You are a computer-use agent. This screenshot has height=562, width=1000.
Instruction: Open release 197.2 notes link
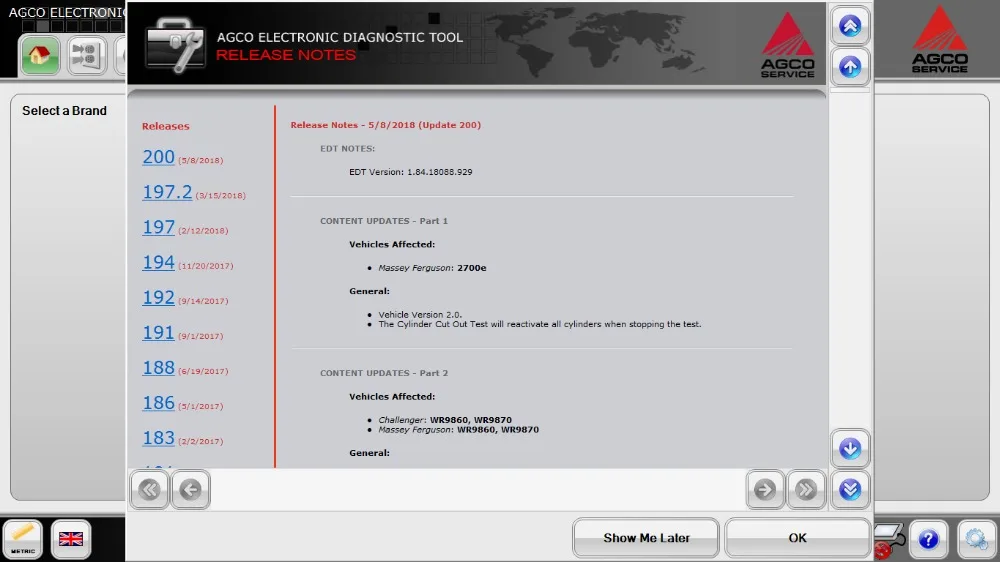(x=167, y=192)
